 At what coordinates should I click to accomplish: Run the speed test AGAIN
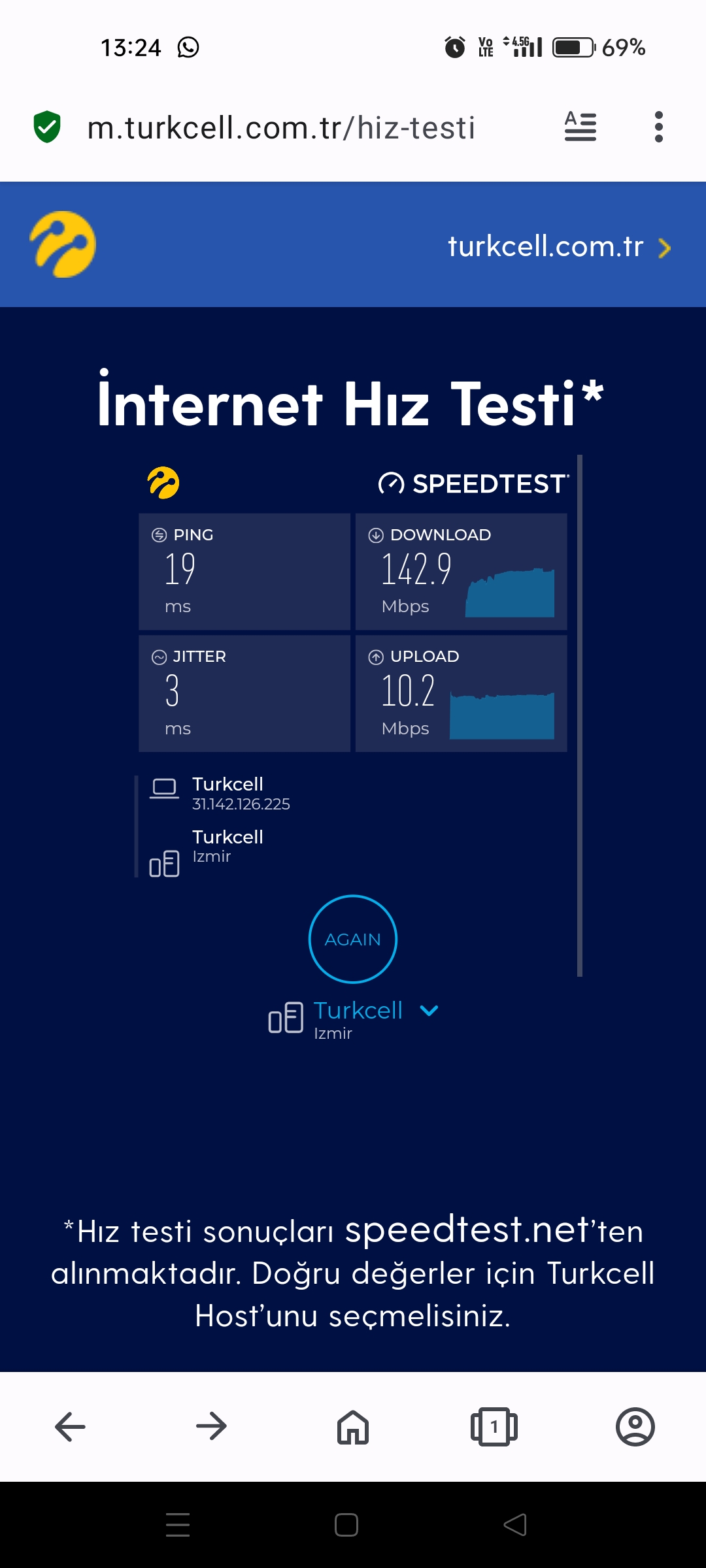coord(353,939)
